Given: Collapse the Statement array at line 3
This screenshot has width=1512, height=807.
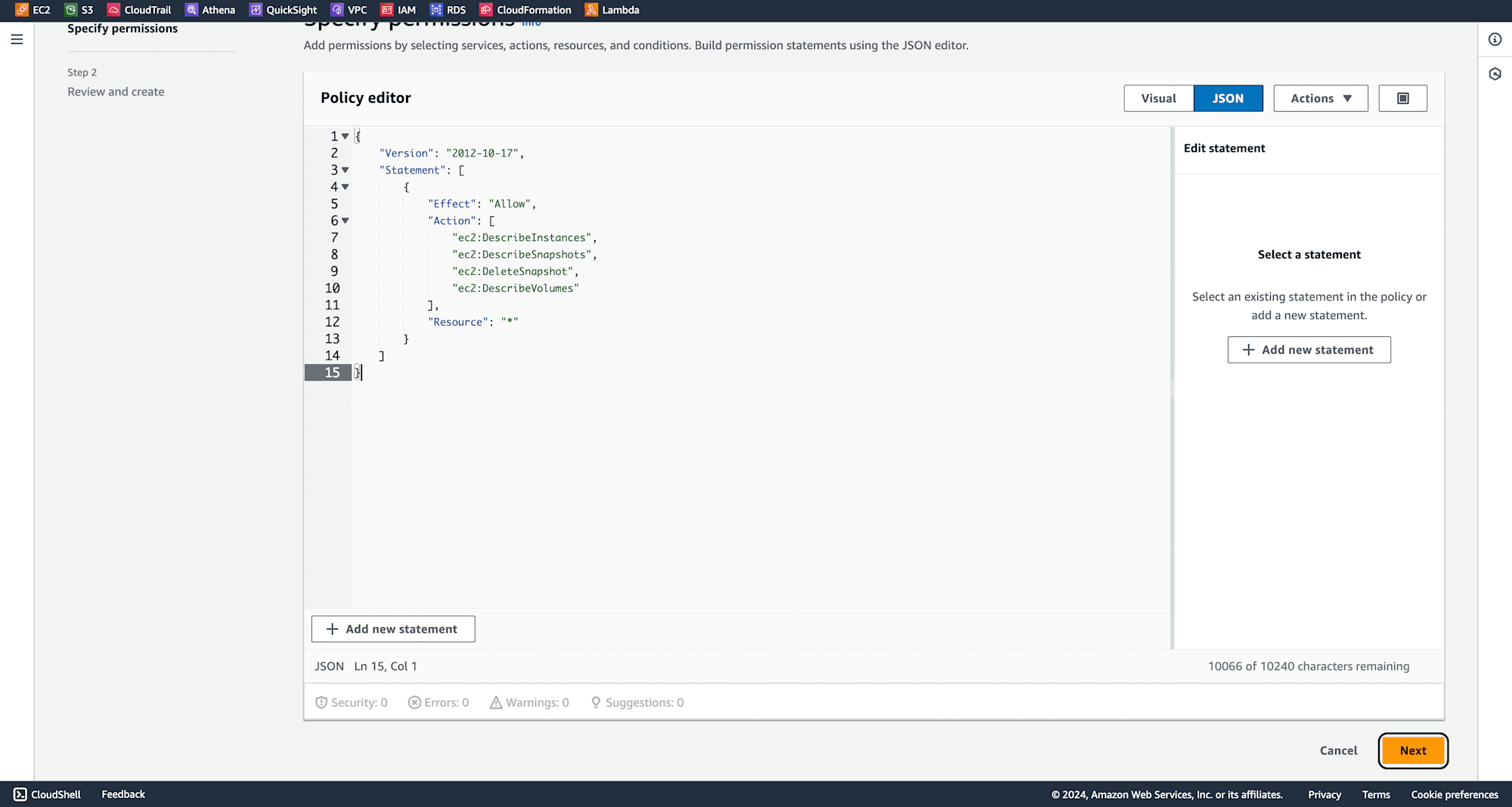Looking at the screenshot, I should [345, 170].
